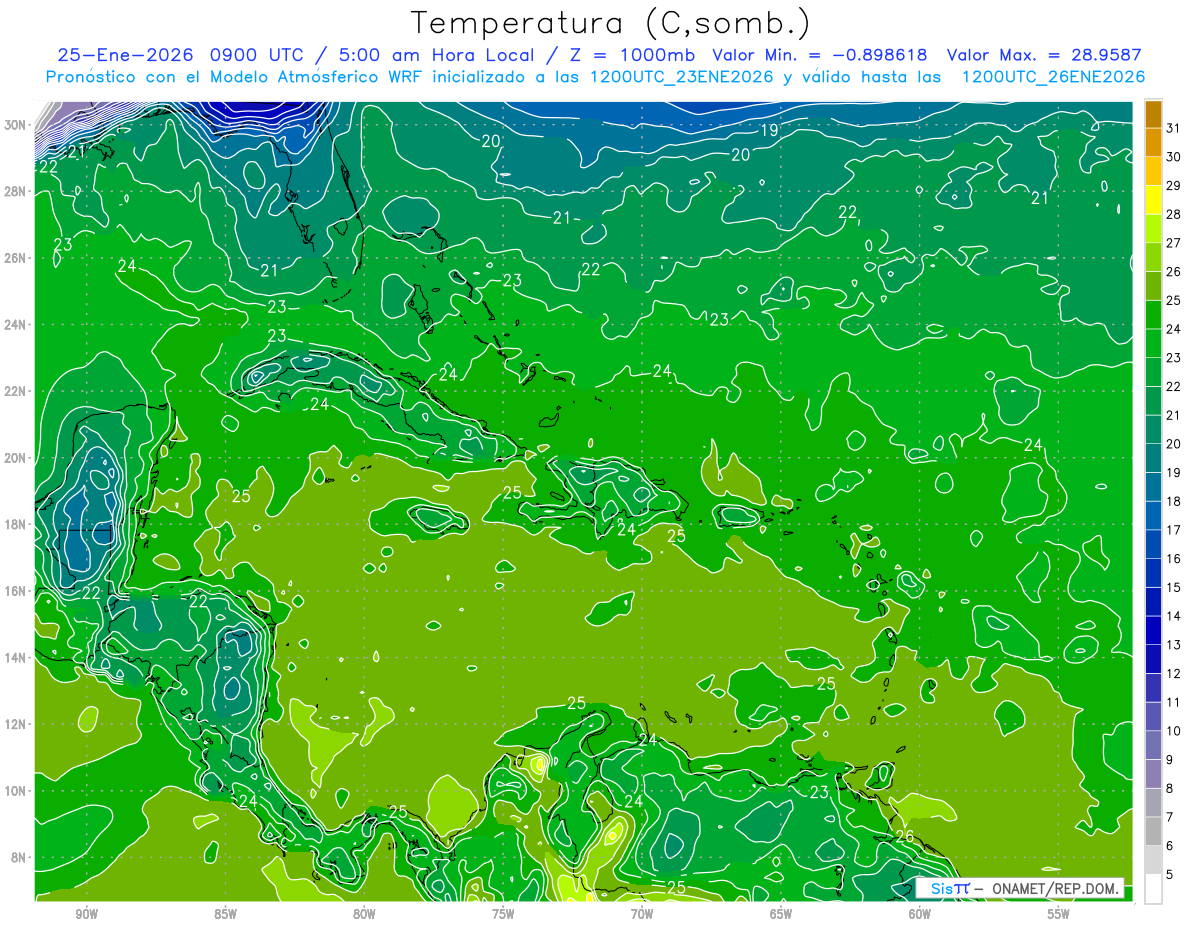Click latitude axis label "8N"
1200x927 pixels.
coord(19,857)
